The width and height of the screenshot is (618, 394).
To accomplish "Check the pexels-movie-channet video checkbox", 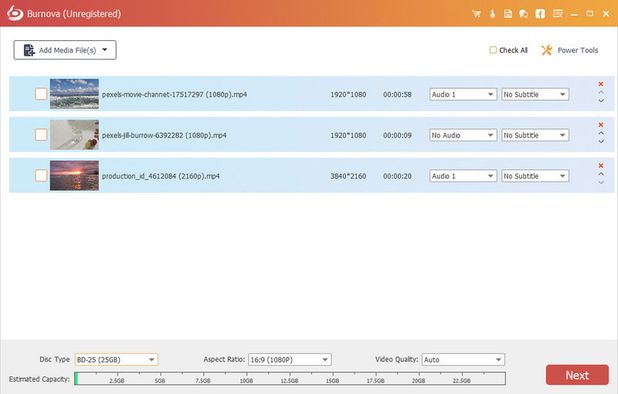I will coord(41,94).
